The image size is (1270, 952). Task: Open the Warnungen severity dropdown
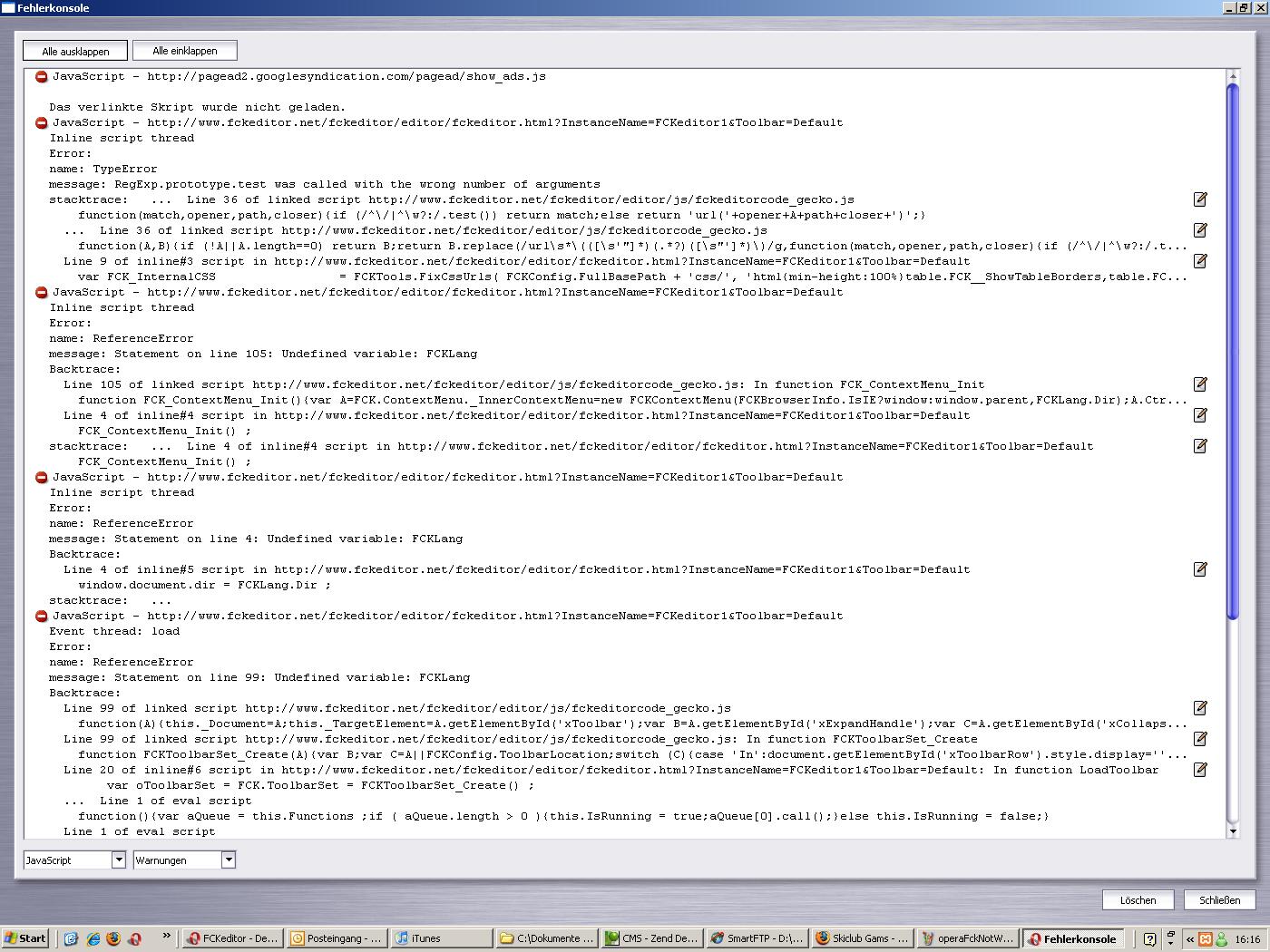point(184,860)
